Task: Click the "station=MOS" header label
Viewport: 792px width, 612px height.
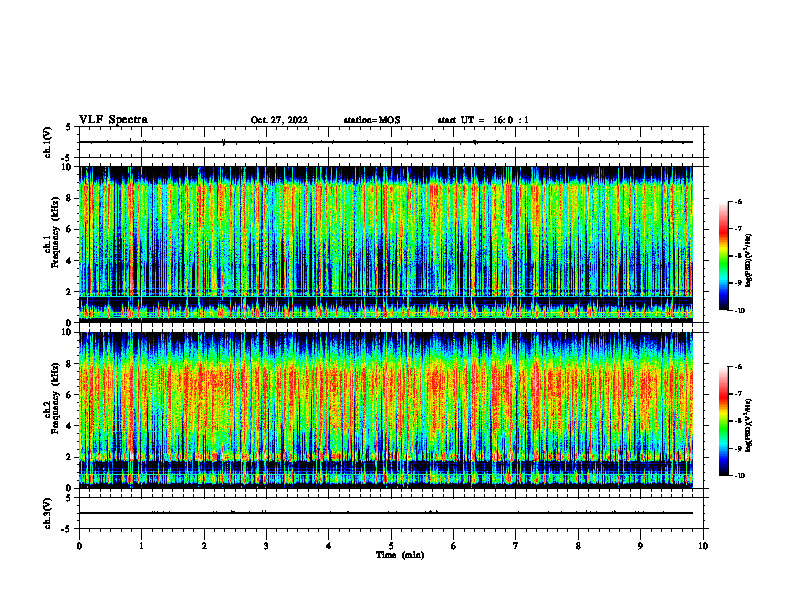Action: pos(372,120)
